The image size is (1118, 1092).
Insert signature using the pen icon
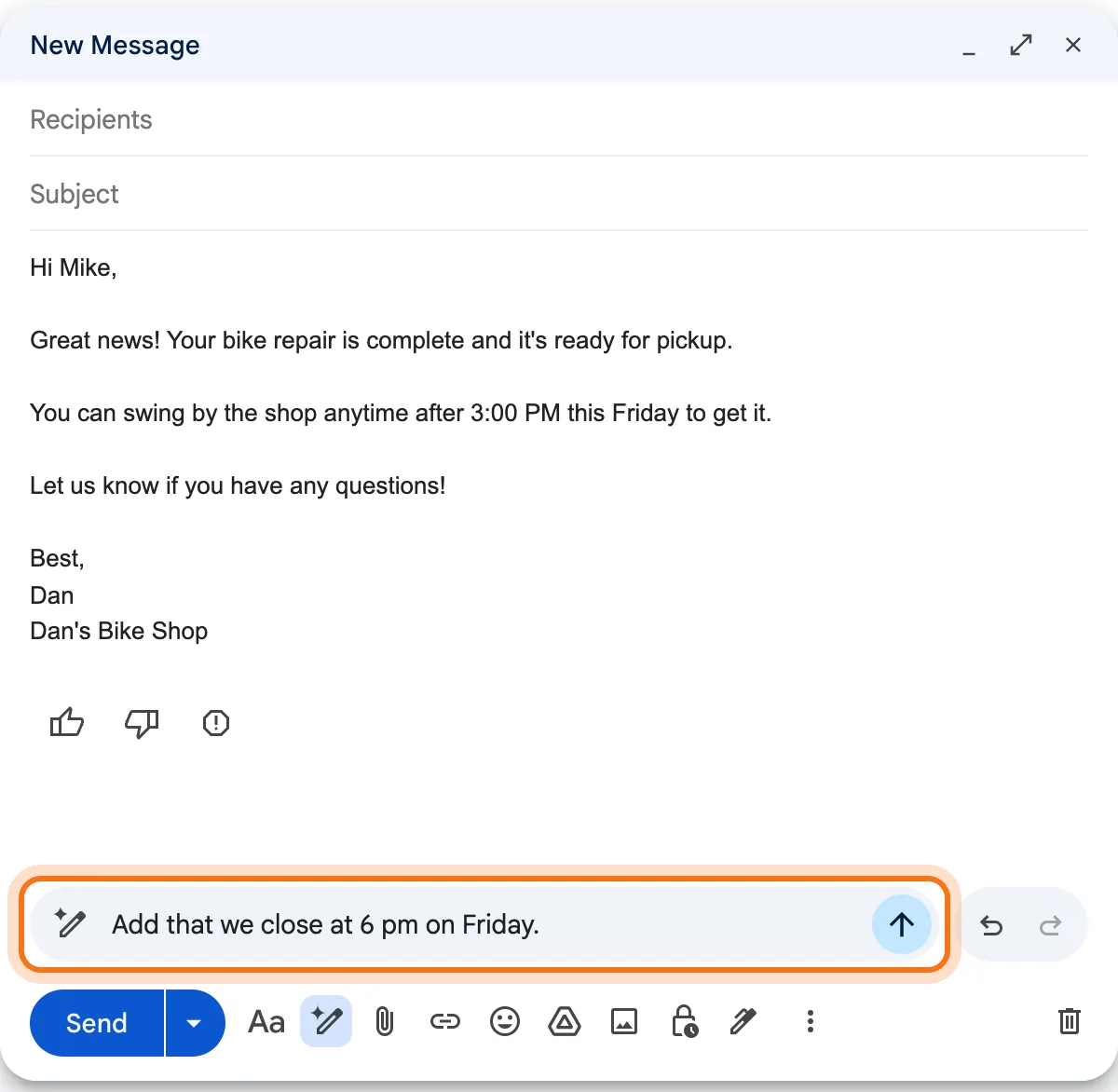743,1021
